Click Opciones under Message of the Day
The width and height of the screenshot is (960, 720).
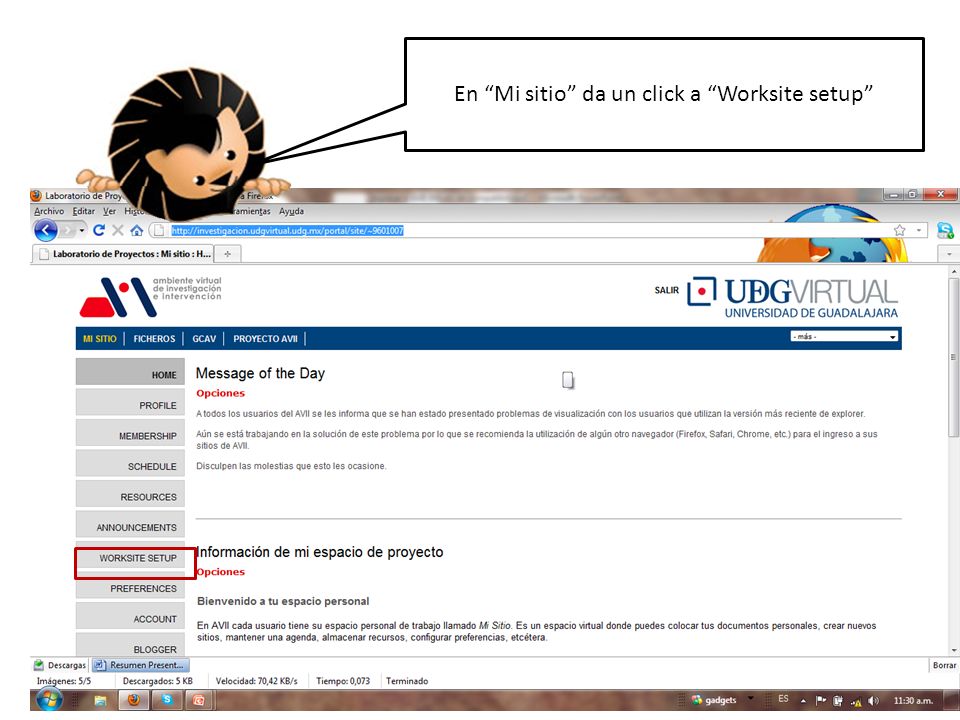(220, 393)
